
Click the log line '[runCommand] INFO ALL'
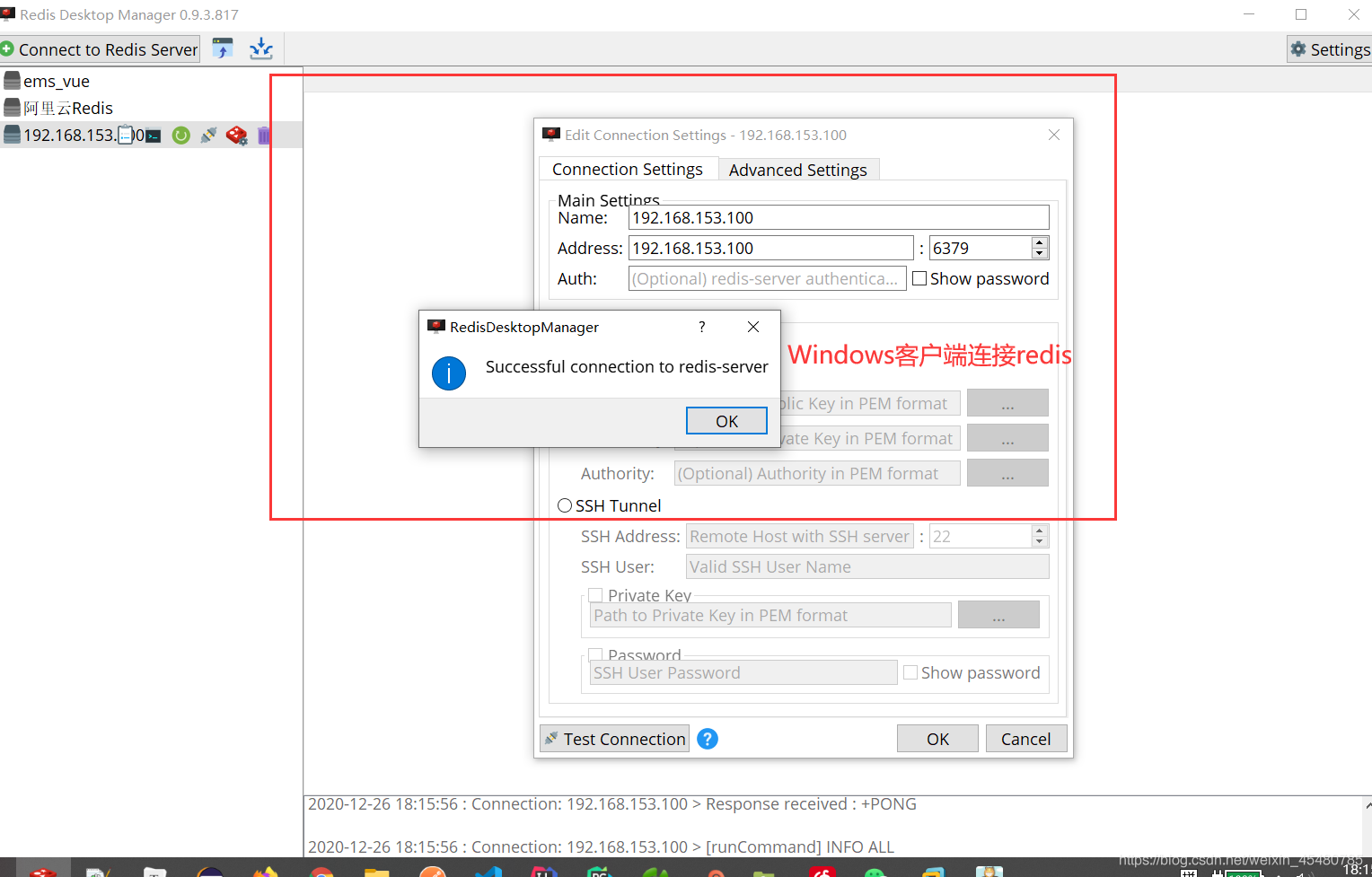click(x=601, y=846)
